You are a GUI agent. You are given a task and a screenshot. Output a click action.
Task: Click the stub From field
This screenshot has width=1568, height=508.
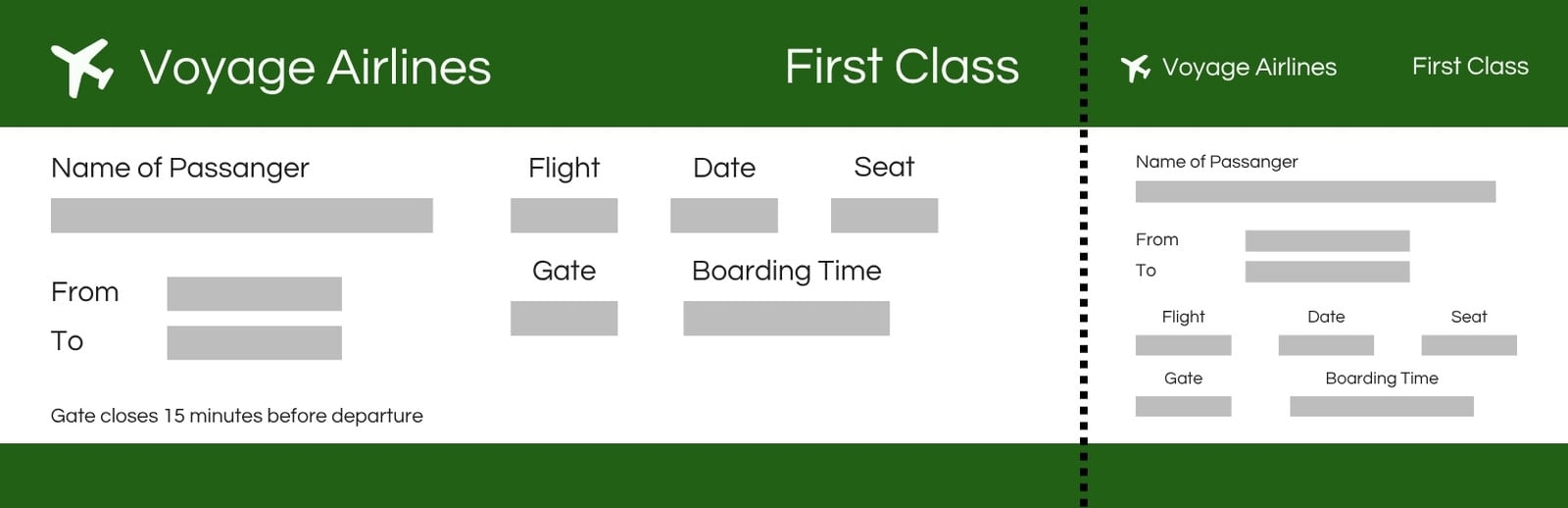1327,240
